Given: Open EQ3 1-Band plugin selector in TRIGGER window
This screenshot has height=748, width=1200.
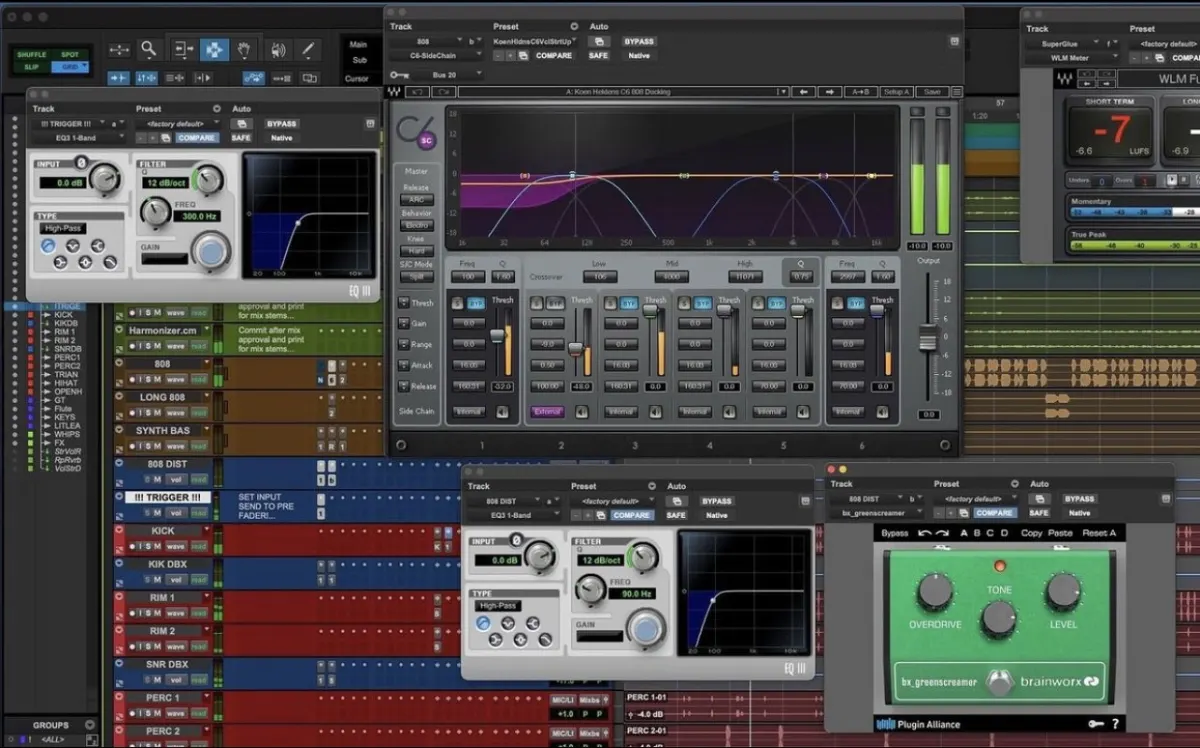Looking at the screenshot, I should click(77, 138).
